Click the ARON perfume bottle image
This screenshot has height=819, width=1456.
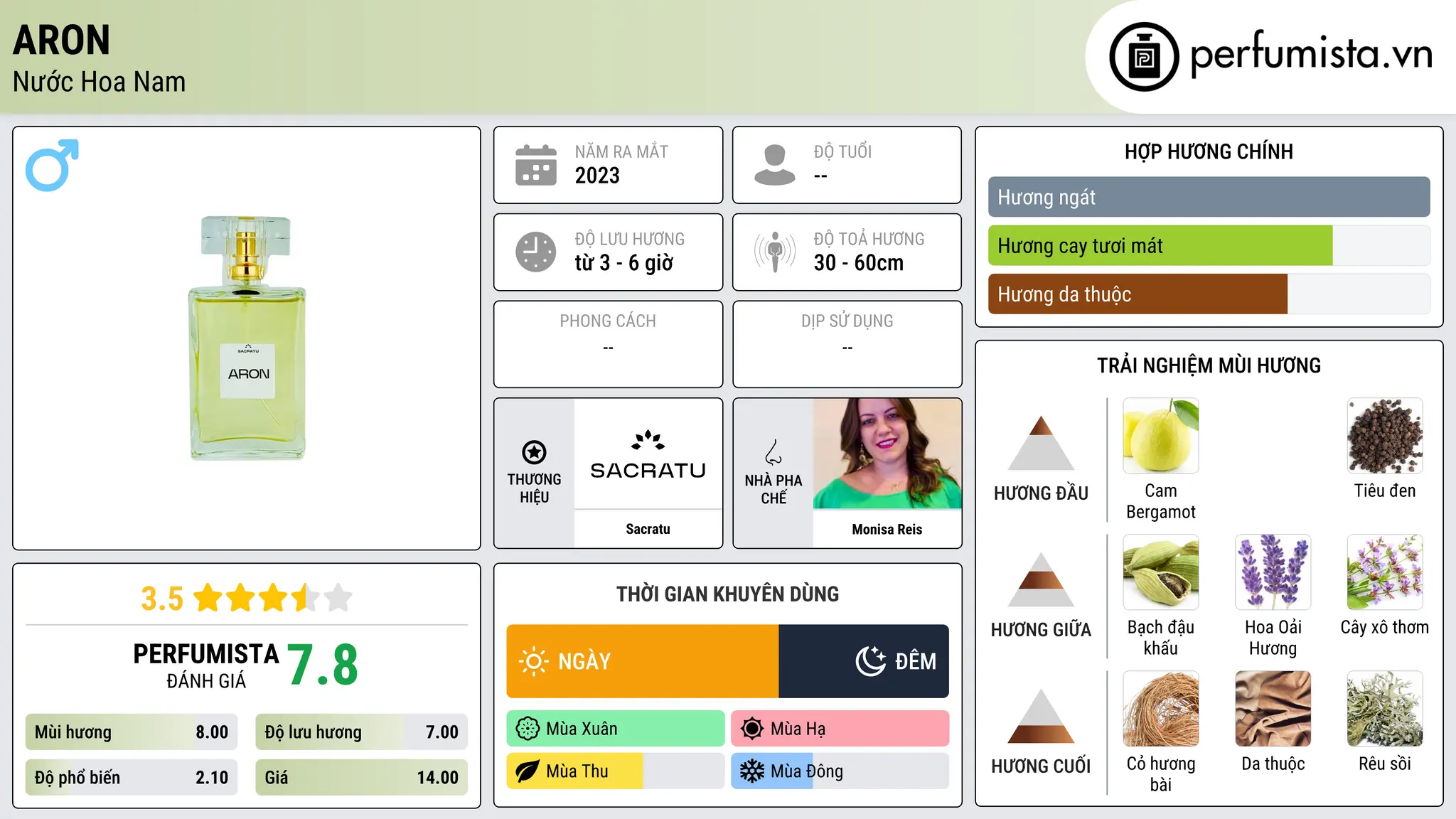point(247,338)
